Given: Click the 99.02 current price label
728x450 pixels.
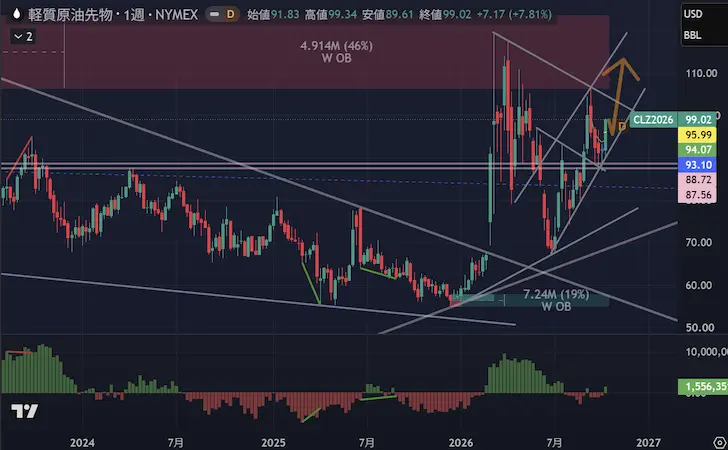Looking at the screenshot, I should click(698, 119).
